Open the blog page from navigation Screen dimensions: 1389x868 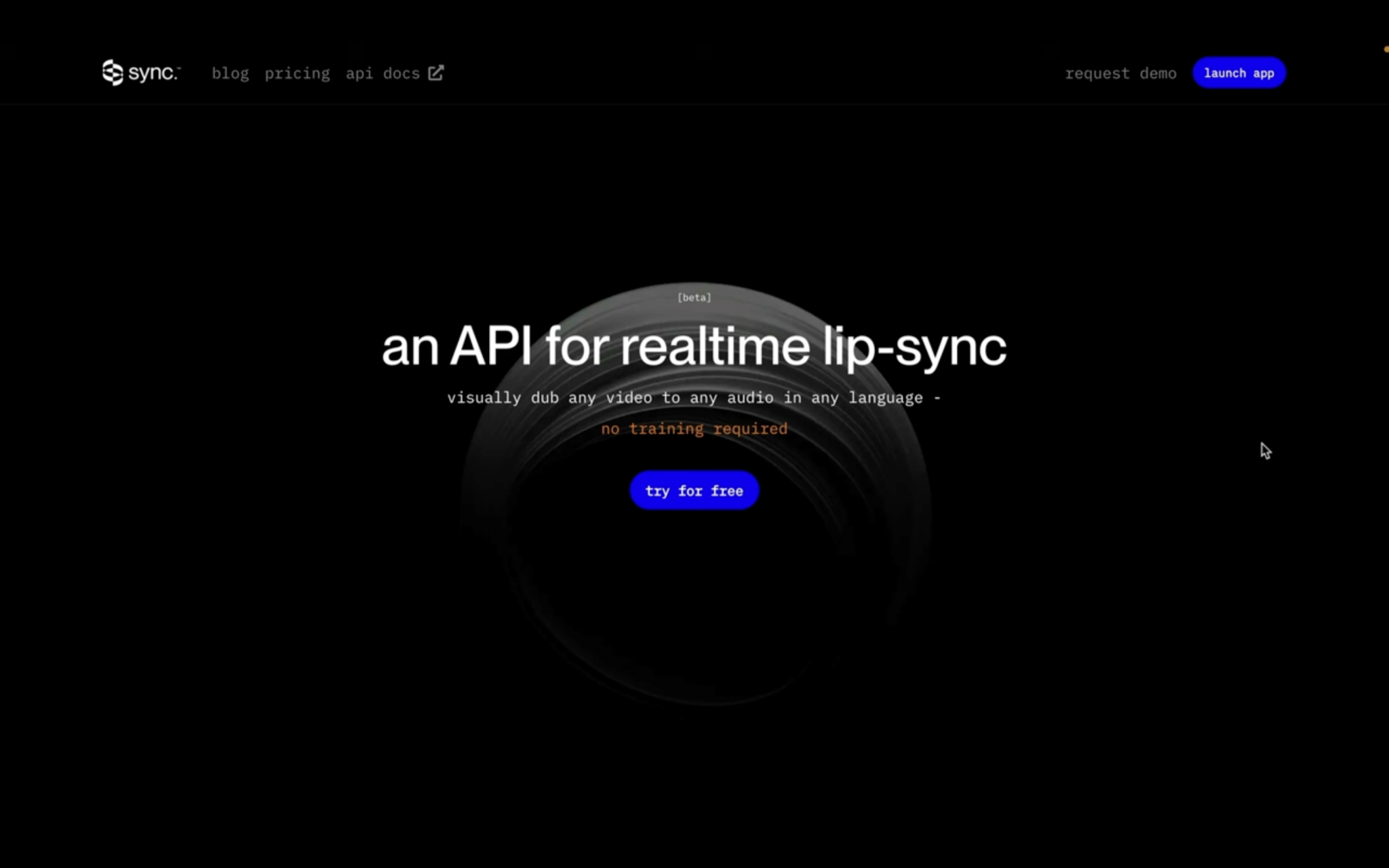230,73
